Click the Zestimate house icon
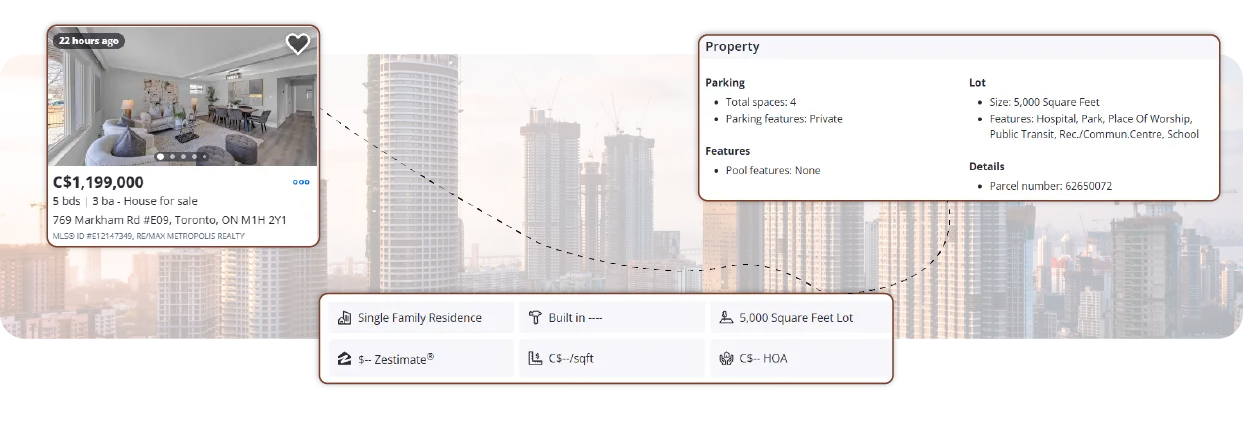Viewport: 1244px width, 439px height. (345, 358)
